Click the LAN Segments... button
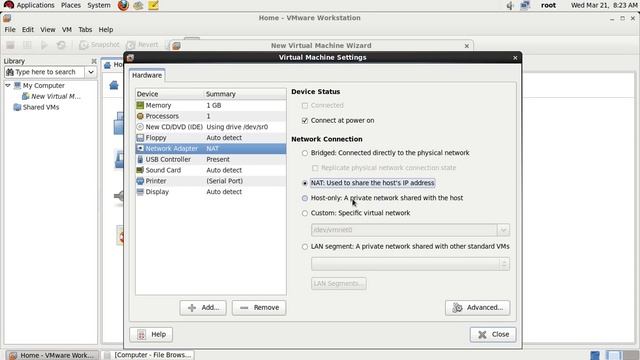 pos(339,284)
